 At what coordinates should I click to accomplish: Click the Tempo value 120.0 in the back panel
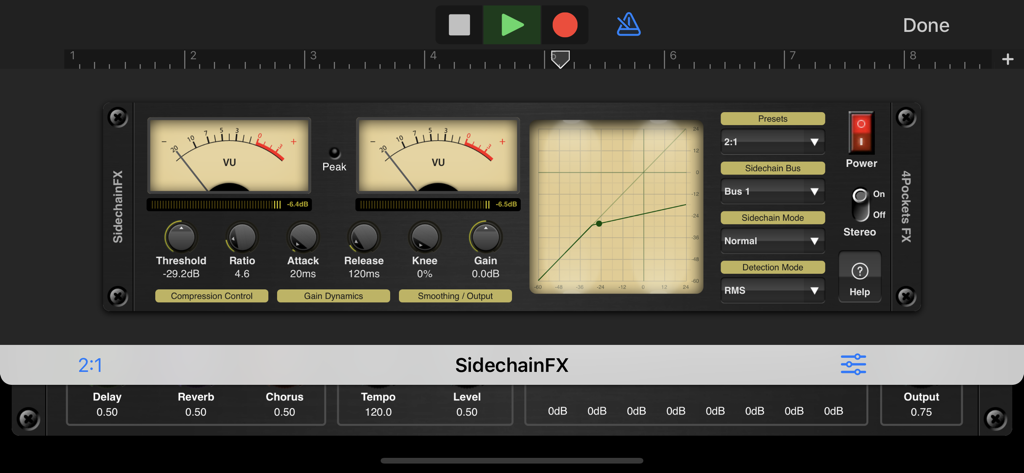tap(379, 412)
